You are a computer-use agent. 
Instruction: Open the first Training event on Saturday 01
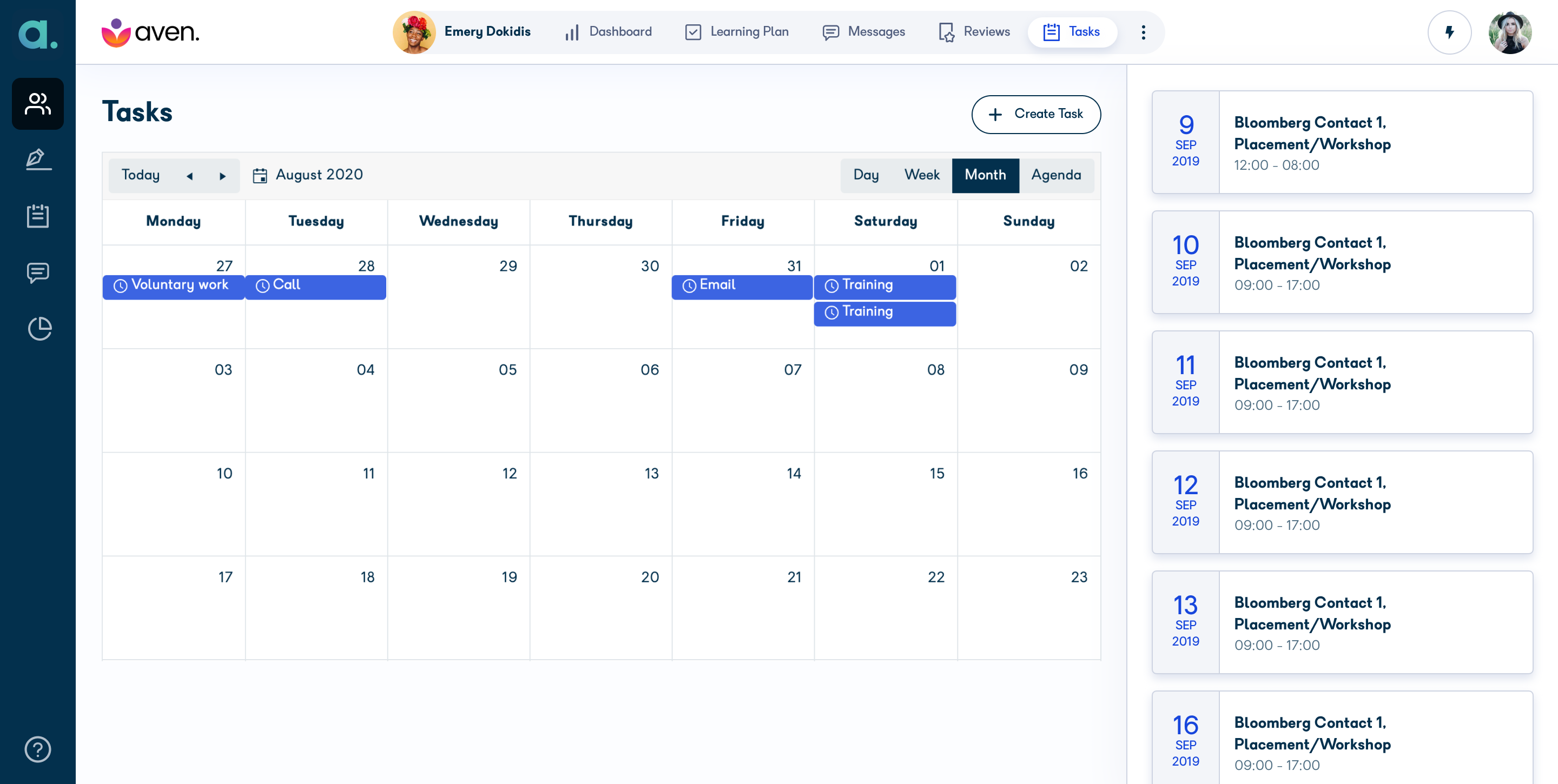[x=884, y=287]
